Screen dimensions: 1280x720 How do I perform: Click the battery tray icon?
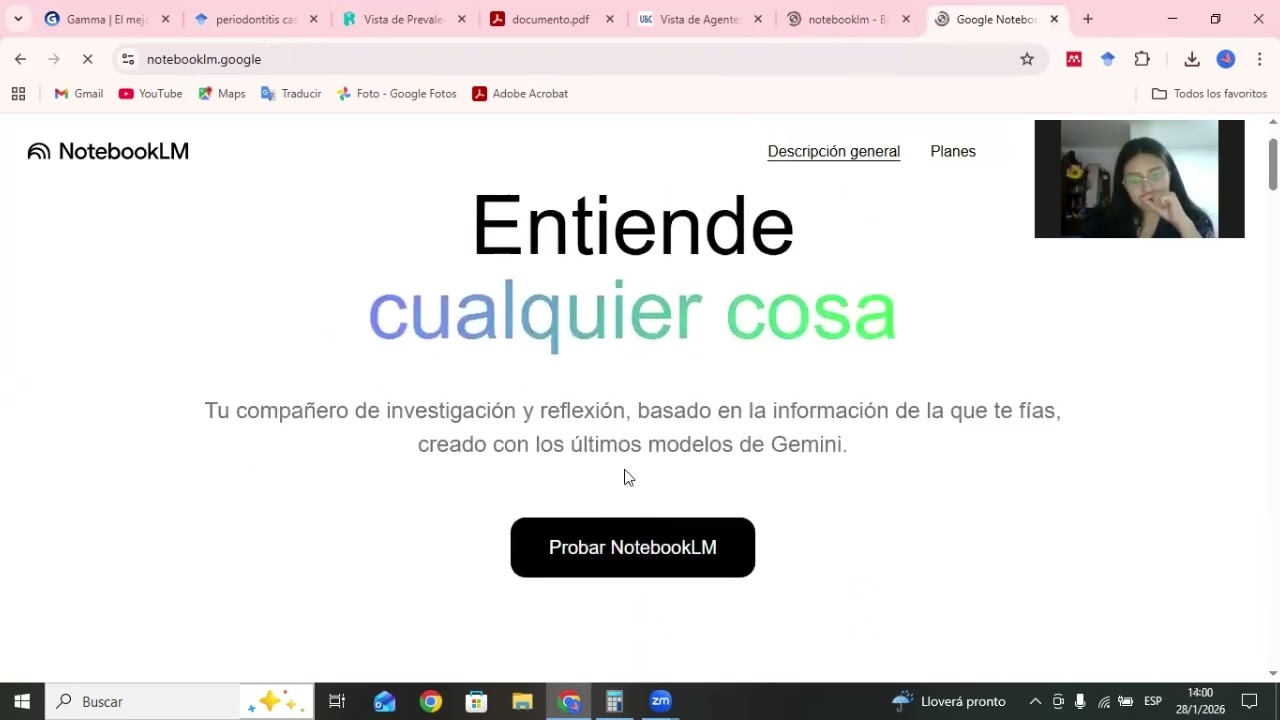point(1126,701)
